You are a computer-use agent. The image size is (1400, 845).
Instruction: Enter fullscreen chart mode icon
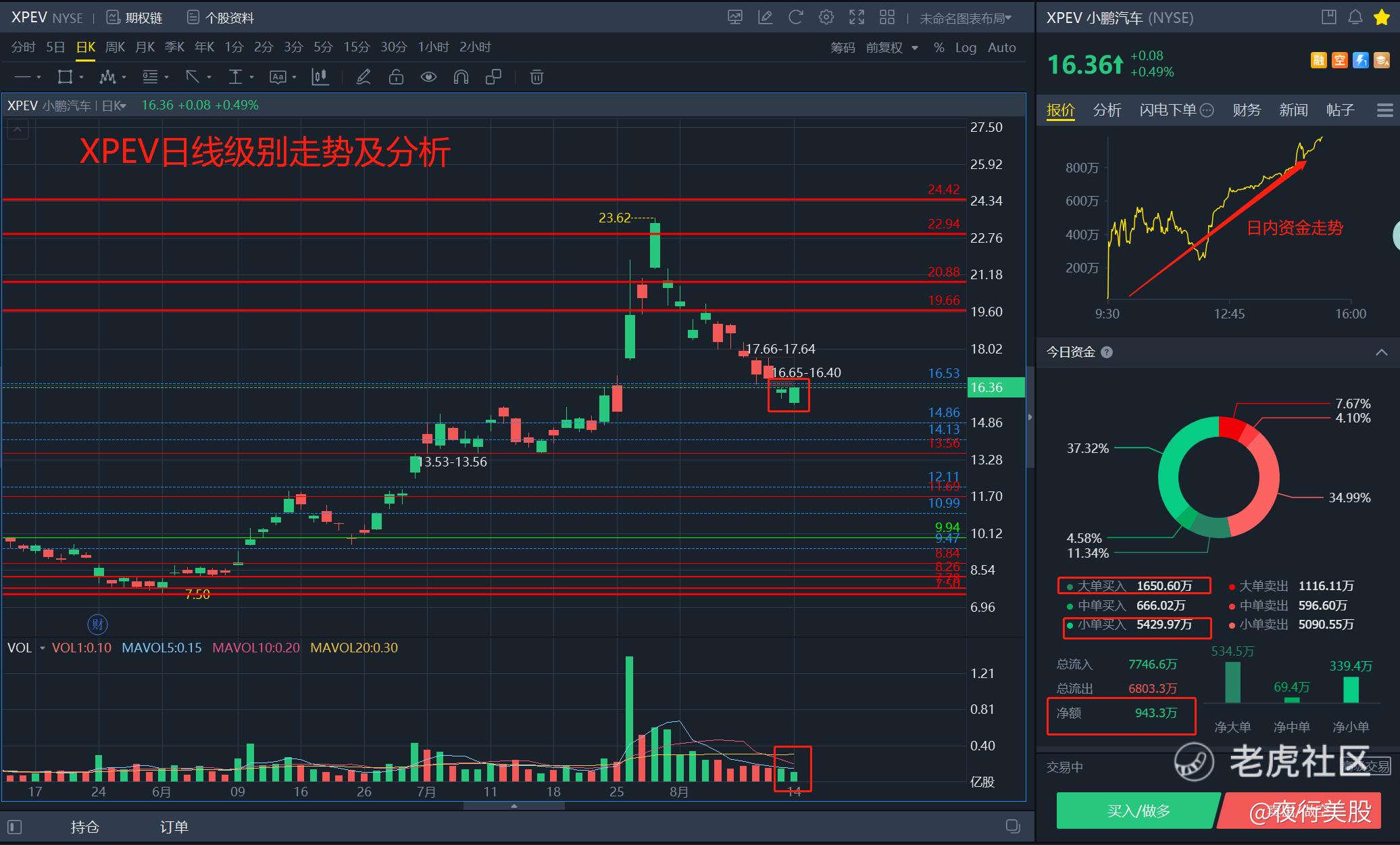[x=857, y=18]
